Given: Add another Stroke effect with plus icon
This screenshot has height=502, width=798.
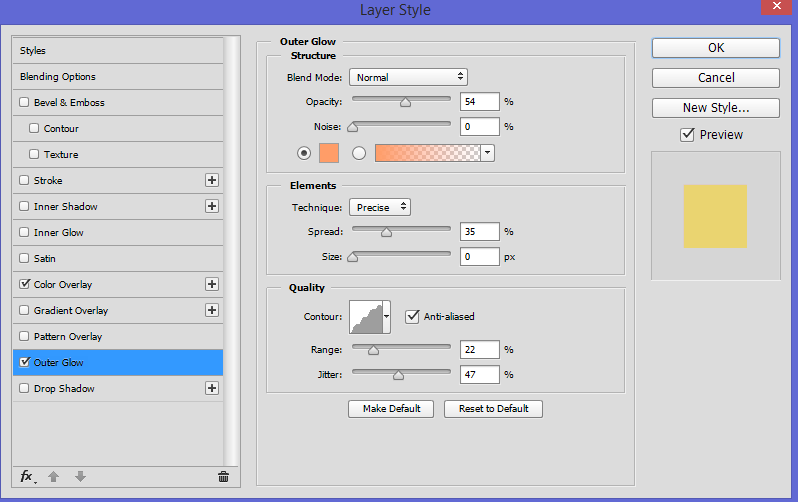Looking at the screenshot, I should coord(211,180).
